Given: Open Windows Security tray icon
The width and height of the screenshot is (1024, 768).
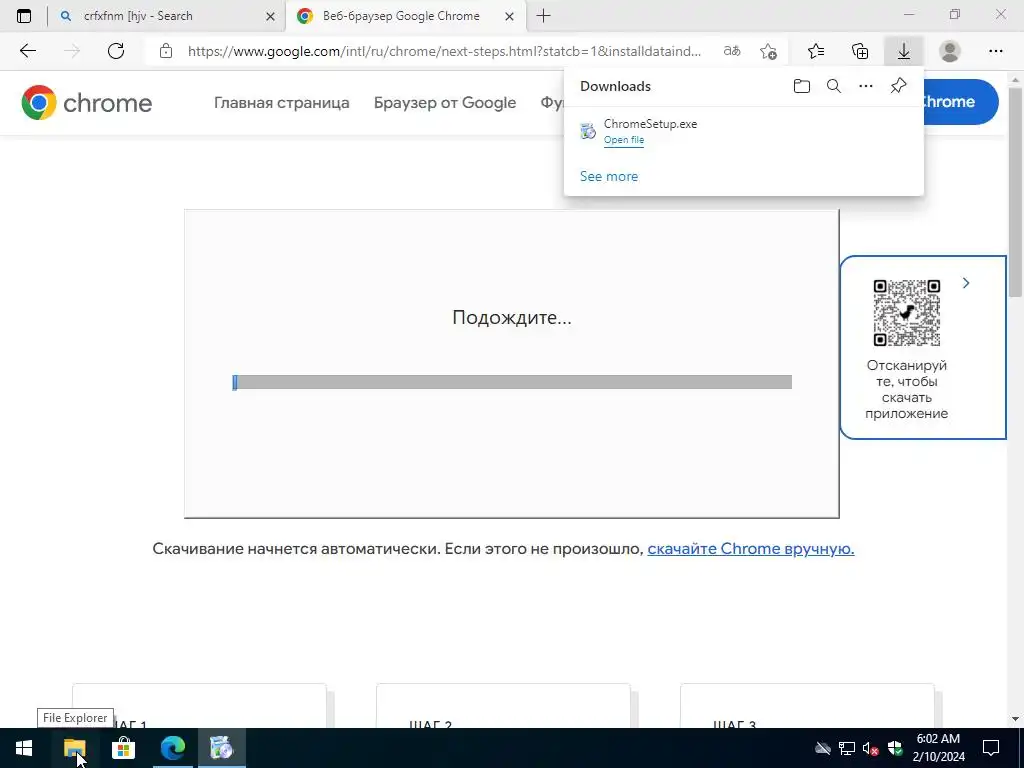Looking at the screenshot, I should 895,748.
